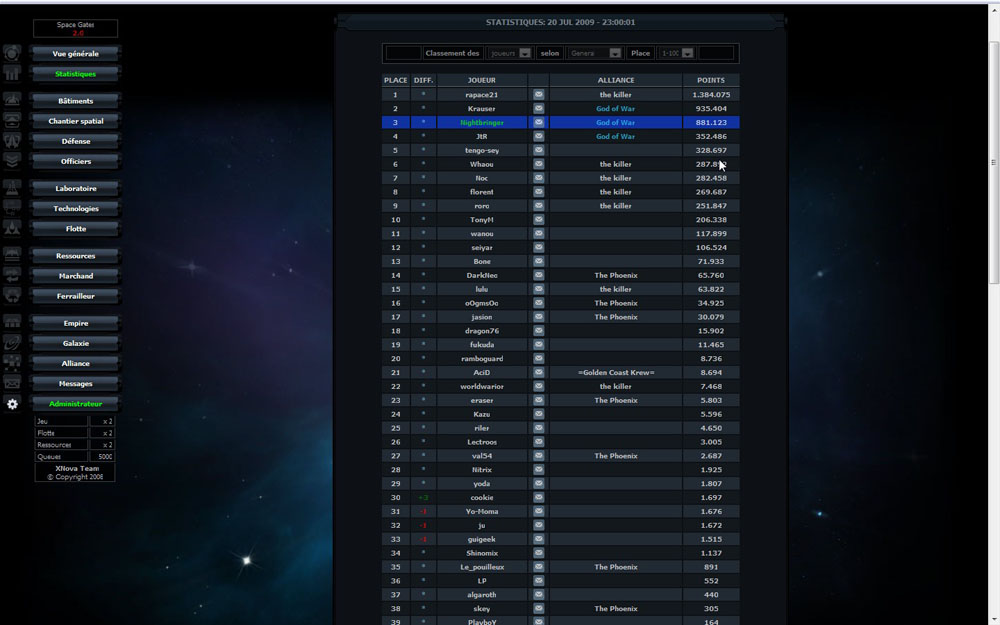1000x625 pixels.
Task: Click the message icon for player DarkNec
Action: 538,276
